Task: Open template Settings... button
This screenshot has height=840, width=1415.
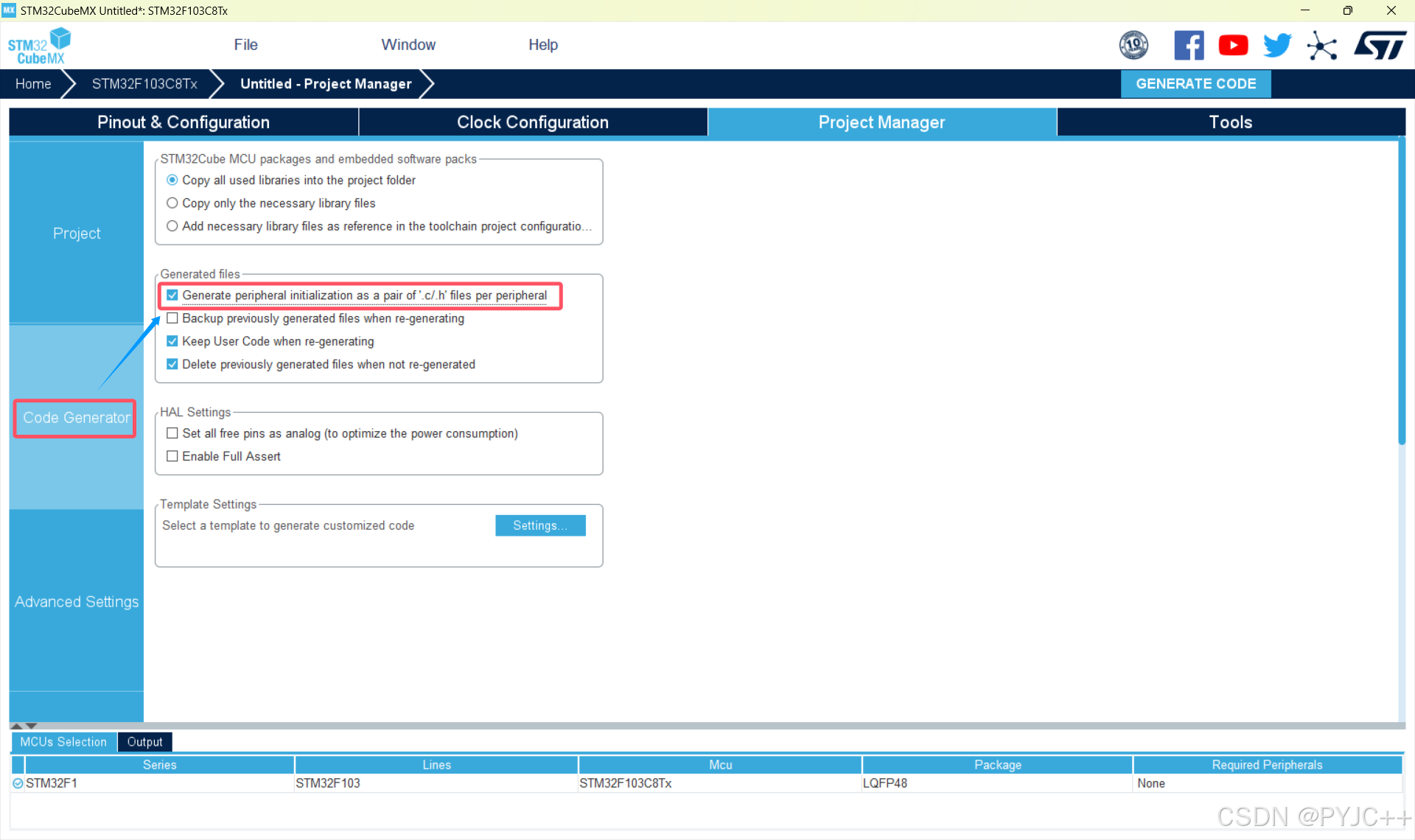Action: [540, 525]
